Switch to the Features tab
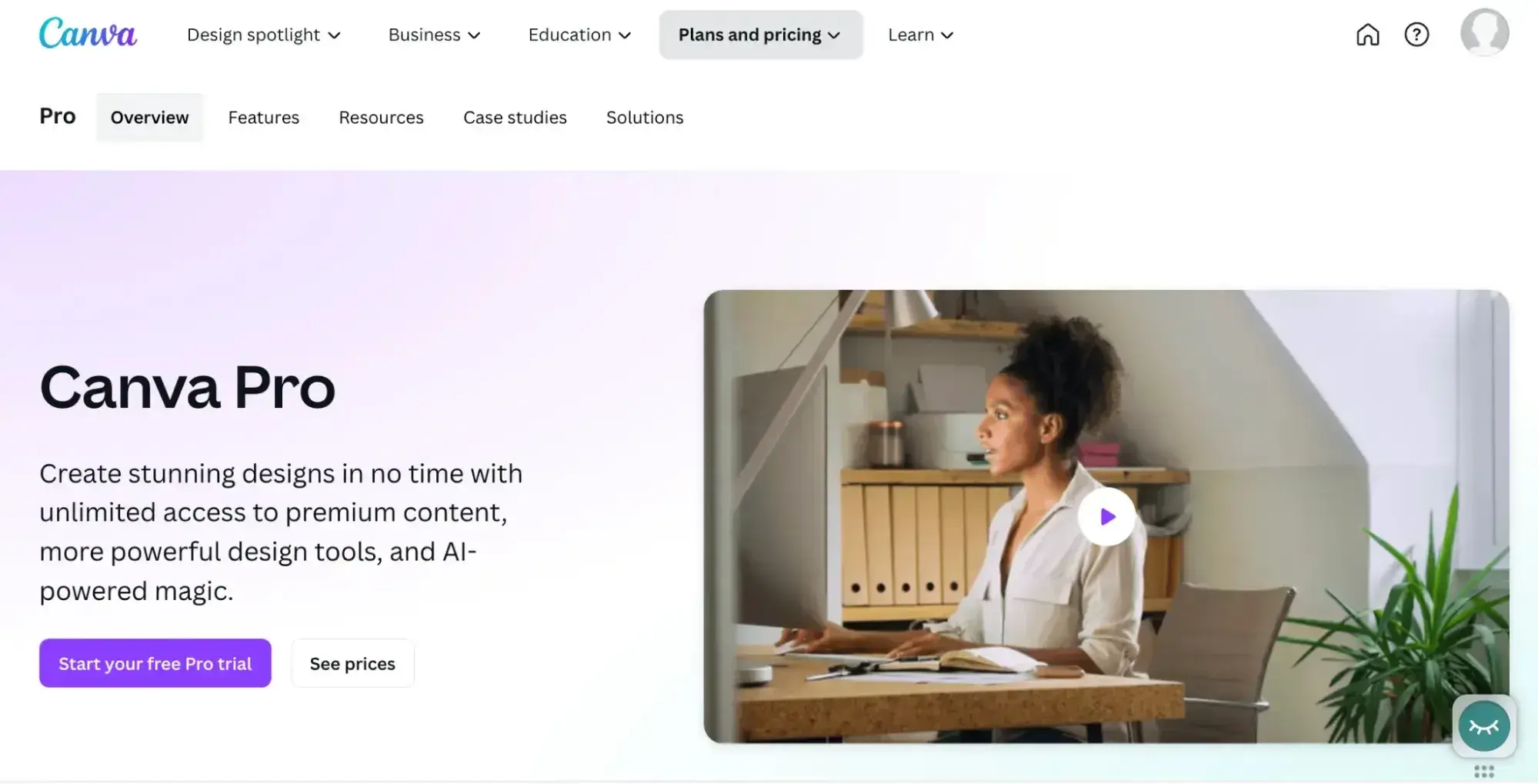Image resolution: width=1538 pixels, height=784 pixels. [264, 117]
